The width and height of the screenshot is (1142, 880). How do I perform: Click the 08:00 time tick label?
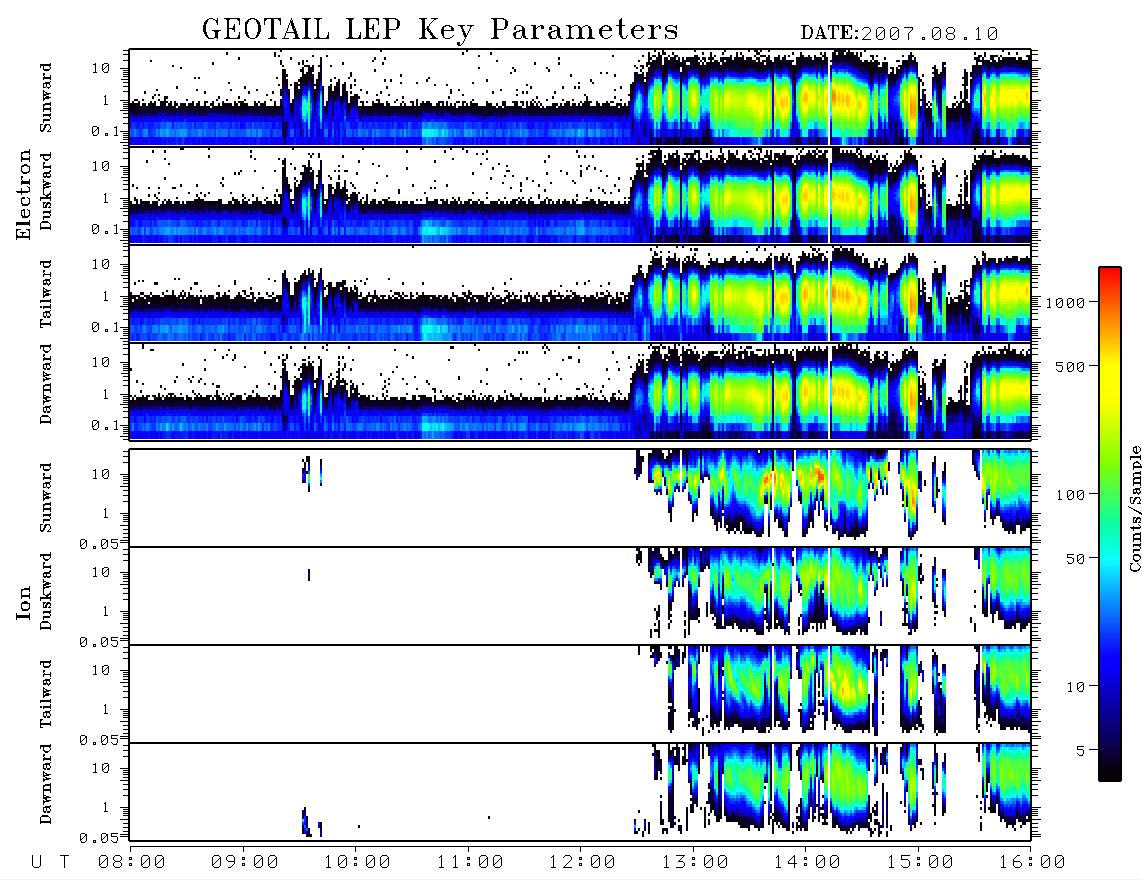tap(132, 863)
